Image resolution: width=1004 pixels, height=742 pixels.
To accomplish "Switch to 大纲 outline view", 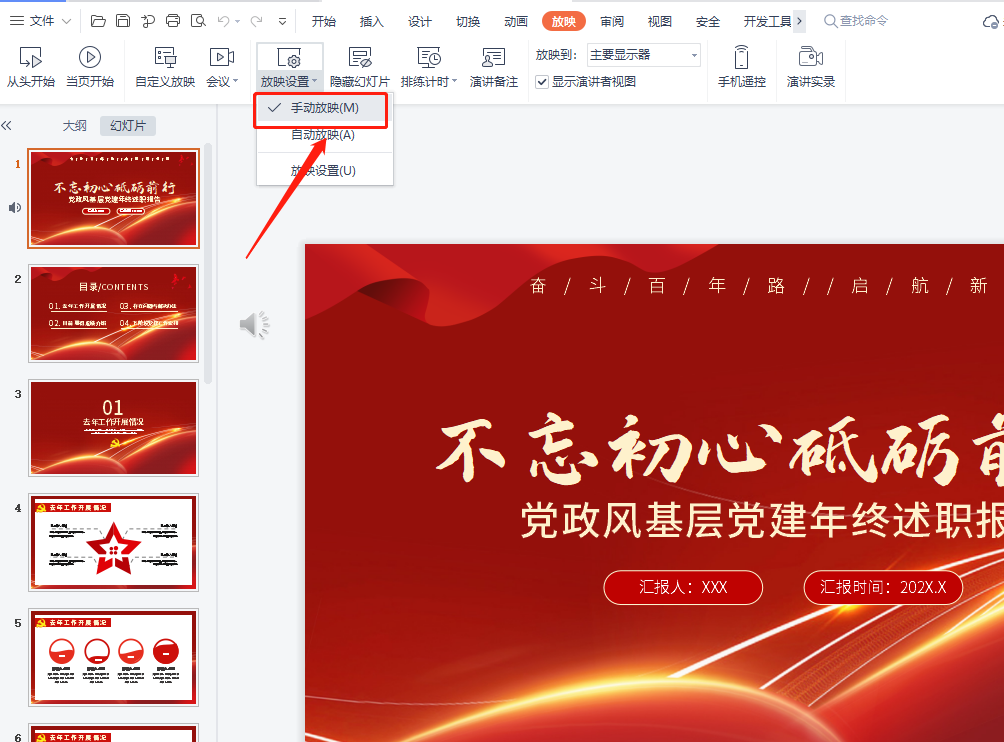I will tap(74, 125).
